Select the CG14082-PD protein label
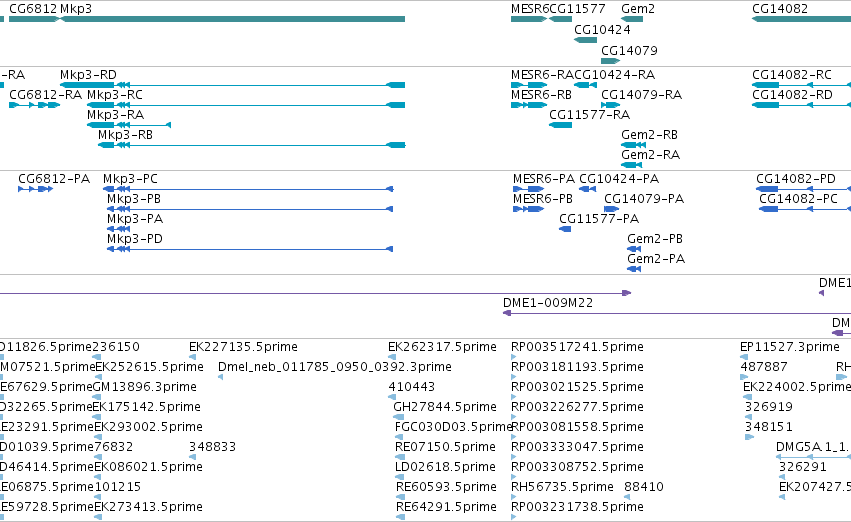Image resolution: width=851 pixels, height=522 pixels. (x=796, y=179)
